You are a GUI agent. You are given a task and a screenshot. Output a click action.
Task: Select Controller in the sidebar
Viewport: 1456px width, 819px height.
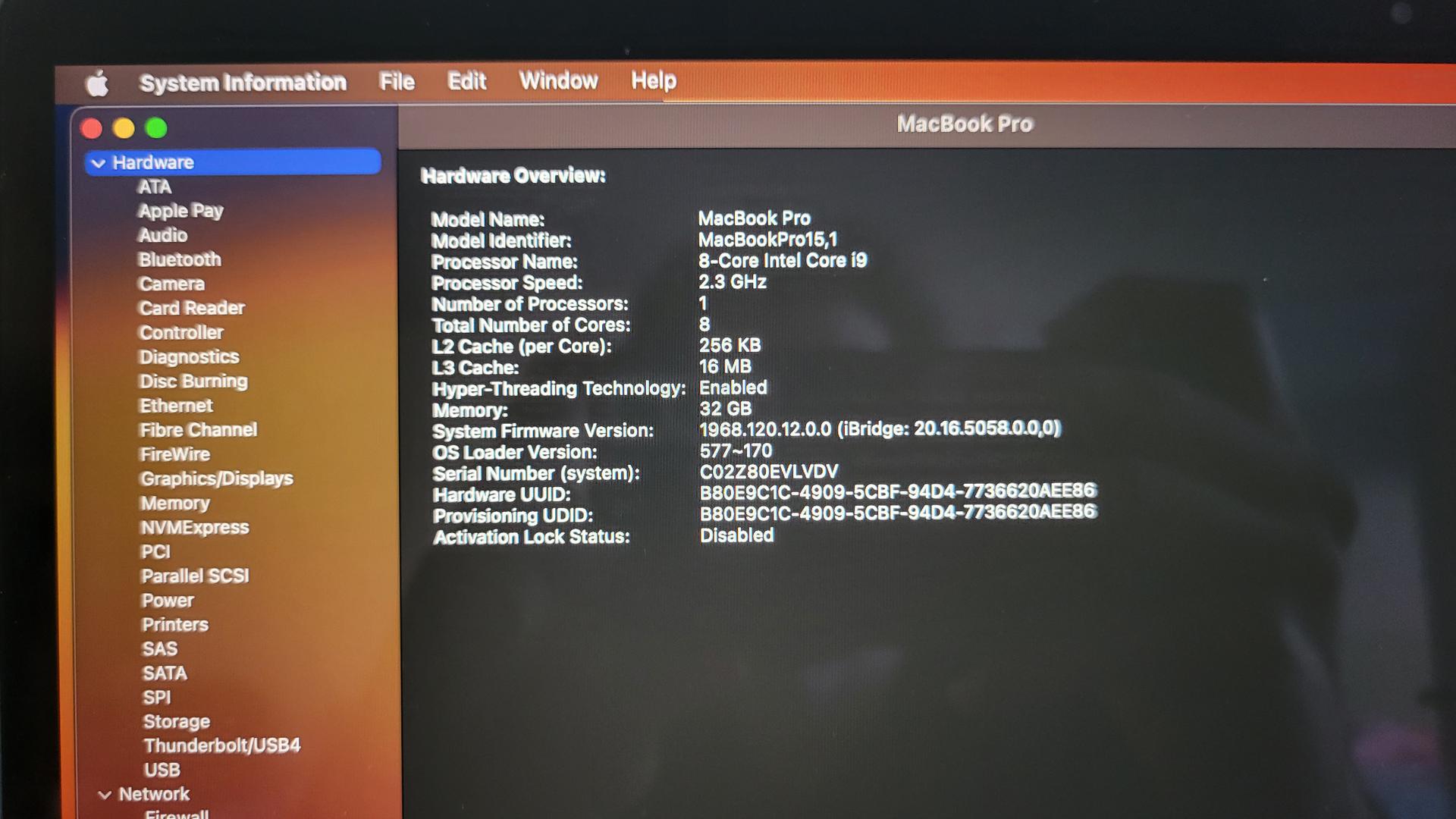181,332
